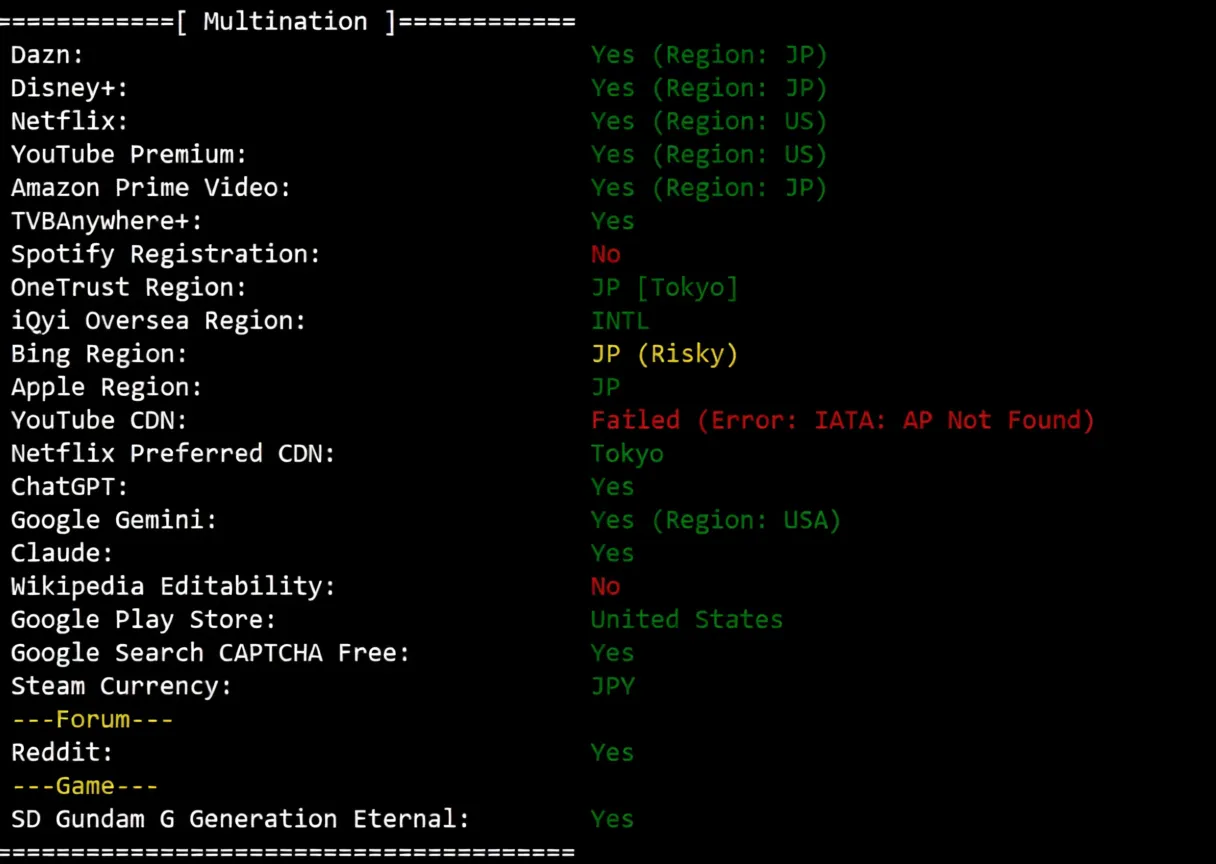Viewport: 1216px width, 864px height.
Task: Click the Amazon Prime Video label
Action: 151,188
